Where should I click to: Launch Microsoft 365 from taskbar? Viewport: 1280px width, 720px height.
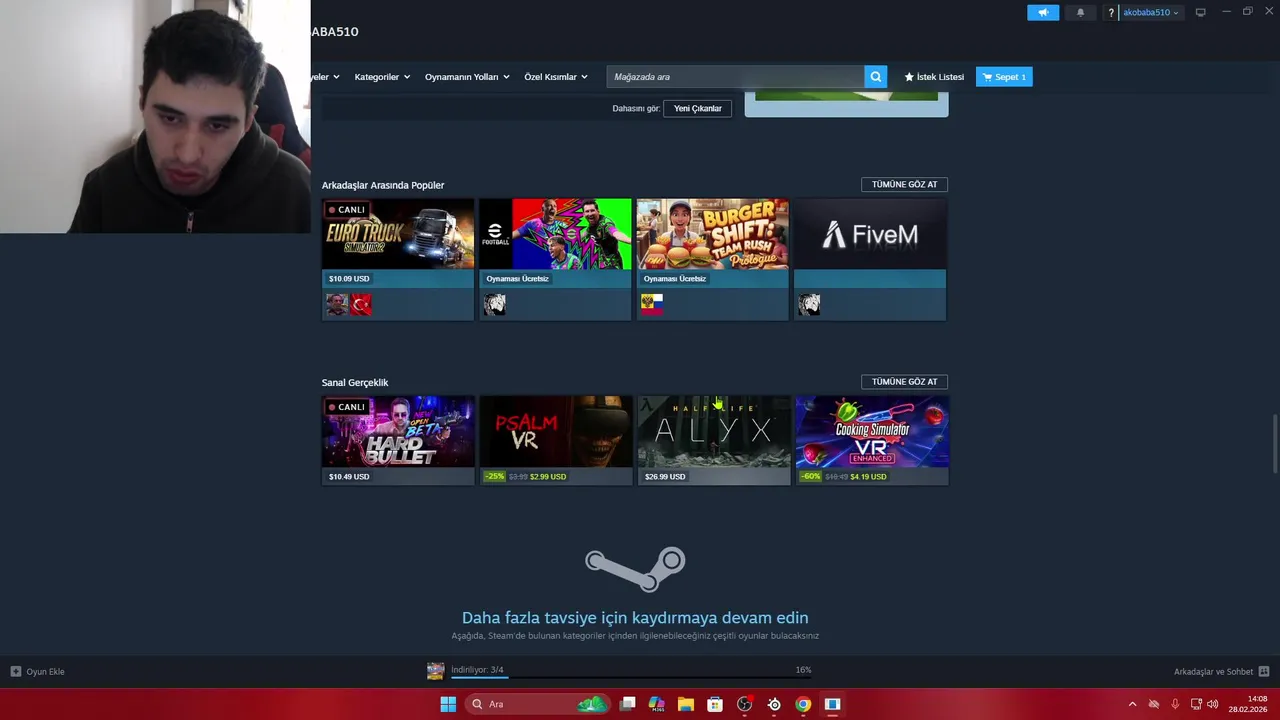pos(656,704)
